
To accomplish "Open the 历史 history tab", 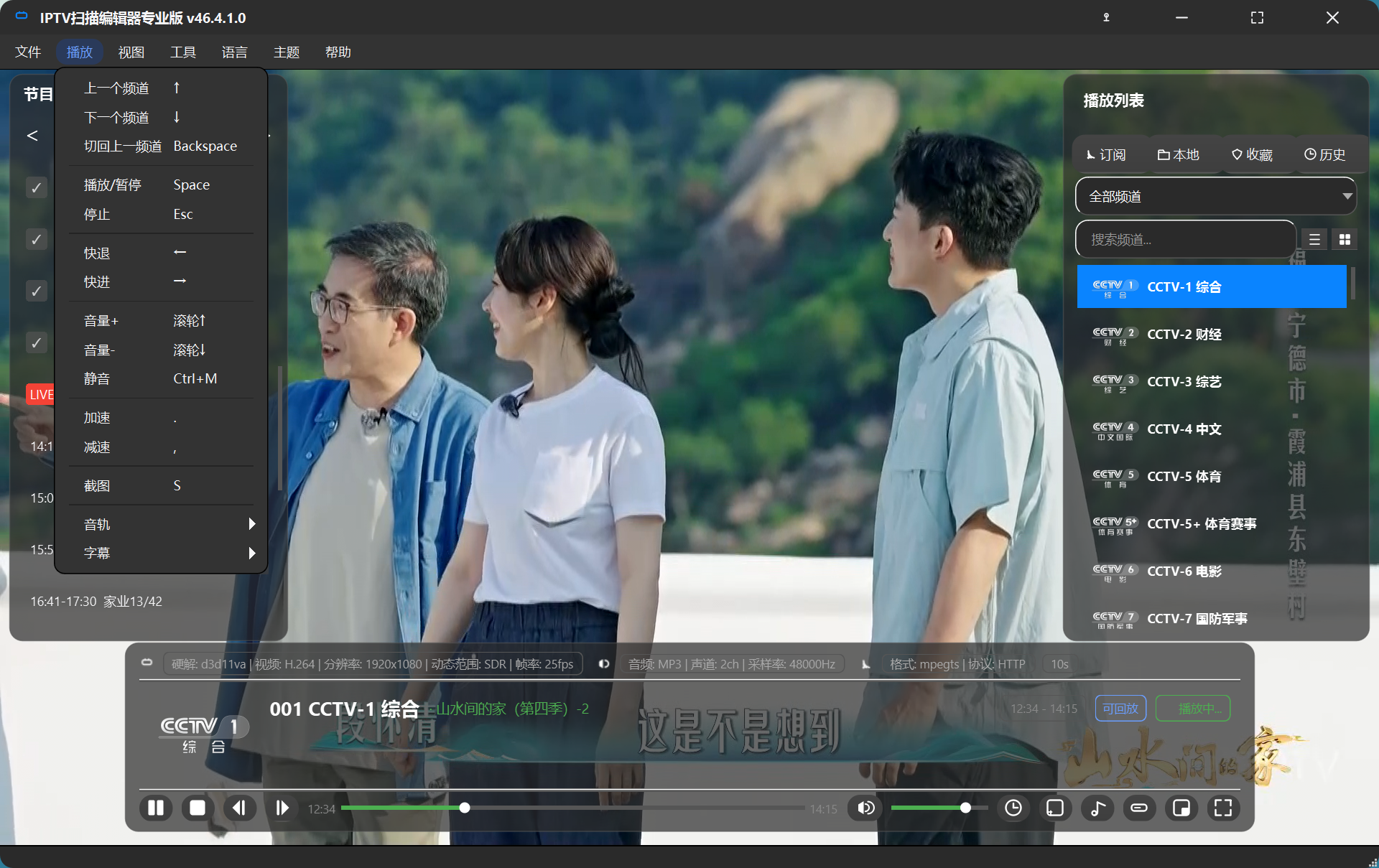I will pyautogui.click(x=1325, y=154).
